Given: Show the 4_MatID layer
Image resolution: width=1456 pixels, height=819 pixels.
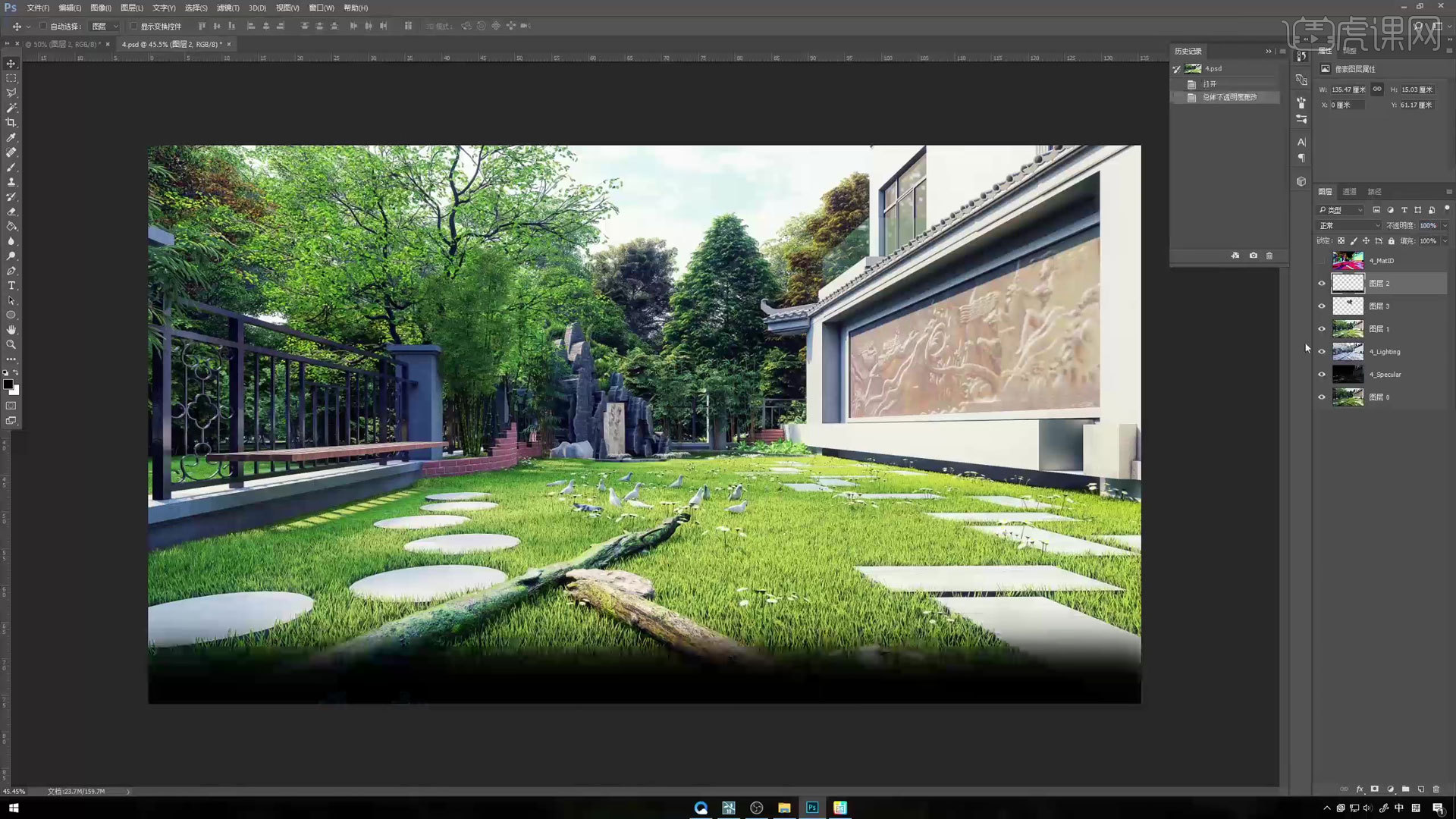Looking at the screenshot, I should [1322, 261].
